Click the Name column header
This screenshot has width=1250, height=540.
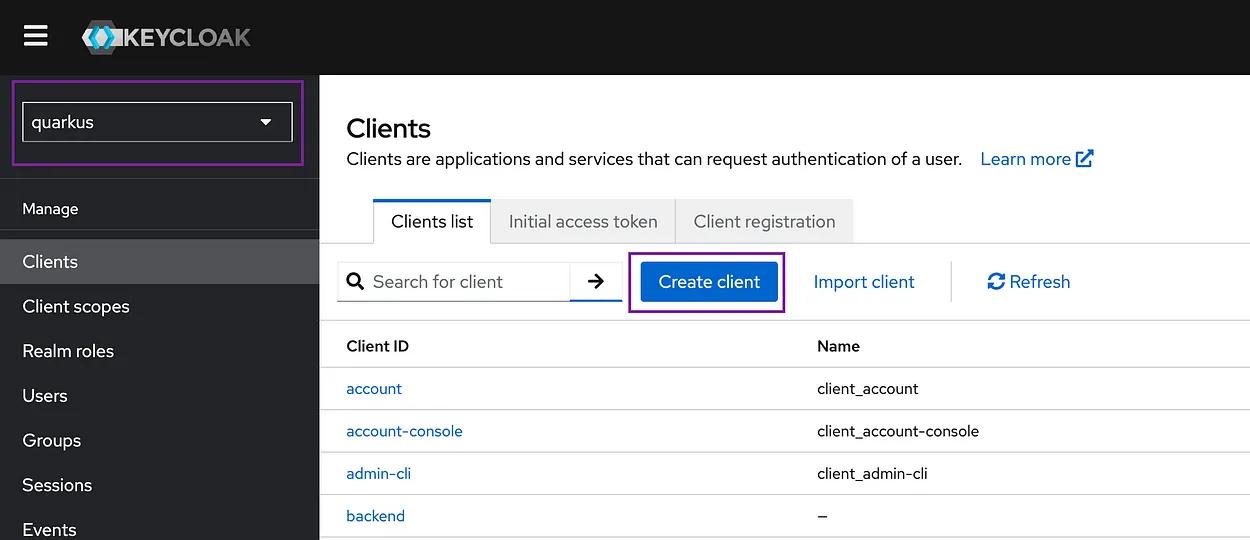click(x=838, y=346)
